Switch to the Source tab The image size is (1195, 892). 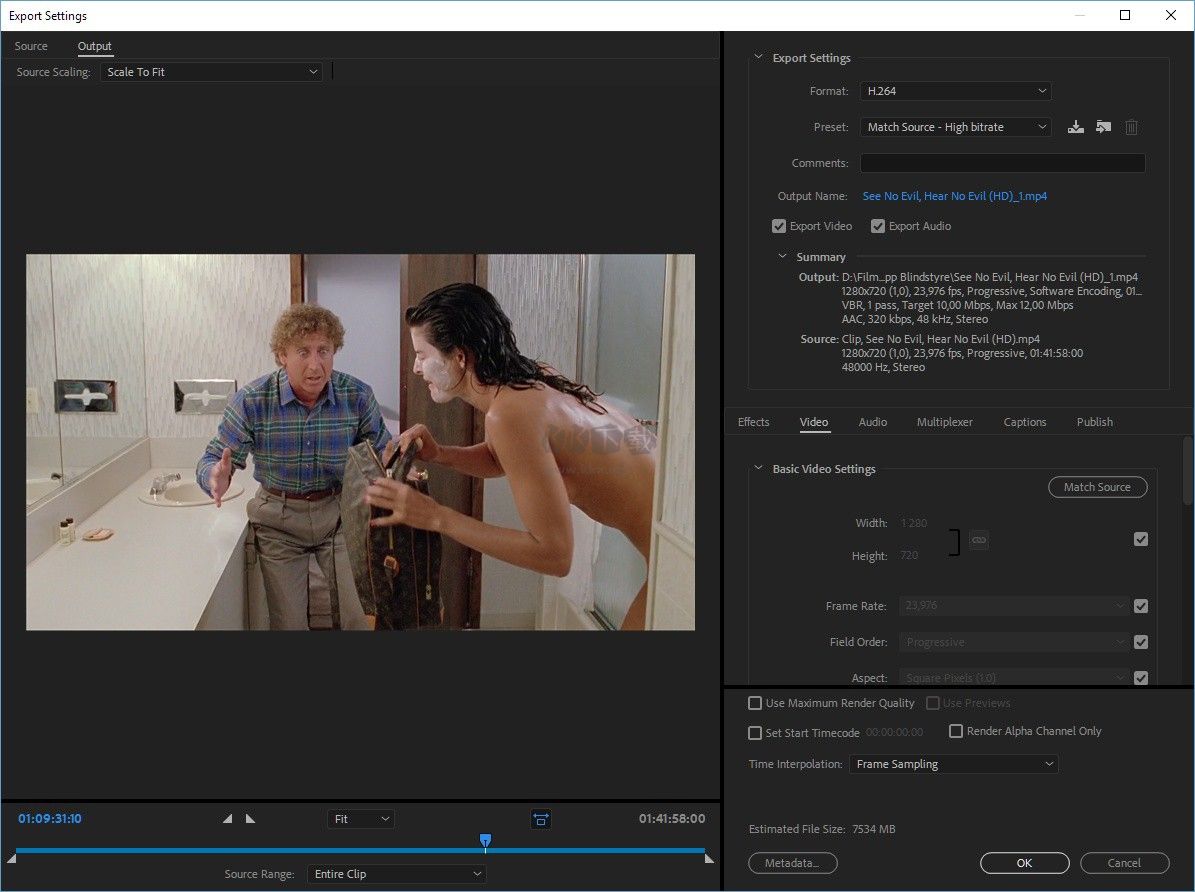(x=30, y=45)
